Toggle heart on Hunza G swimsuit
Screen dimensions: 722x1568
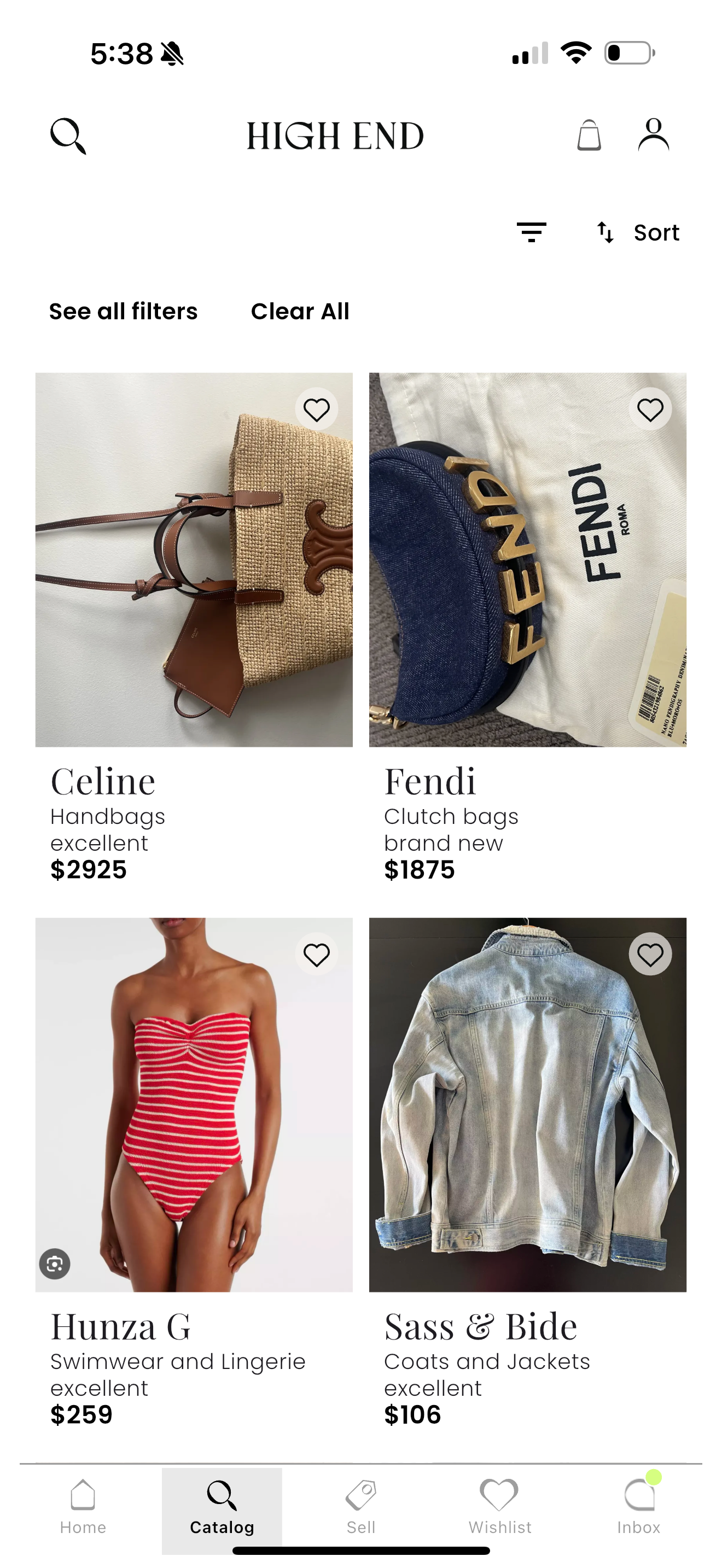pos(317,955)
